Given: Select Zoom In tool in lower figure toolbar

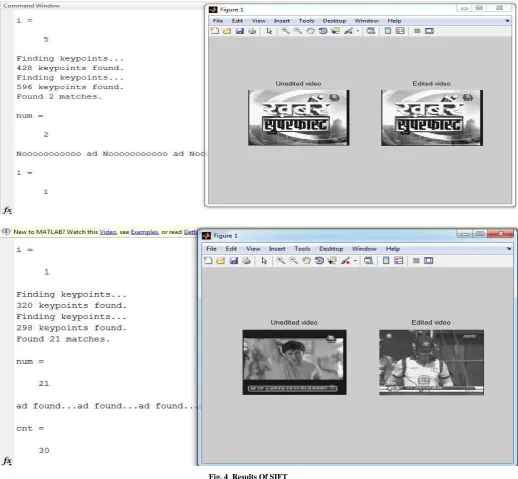Looking at the screenshot, I should coord(281,260).
